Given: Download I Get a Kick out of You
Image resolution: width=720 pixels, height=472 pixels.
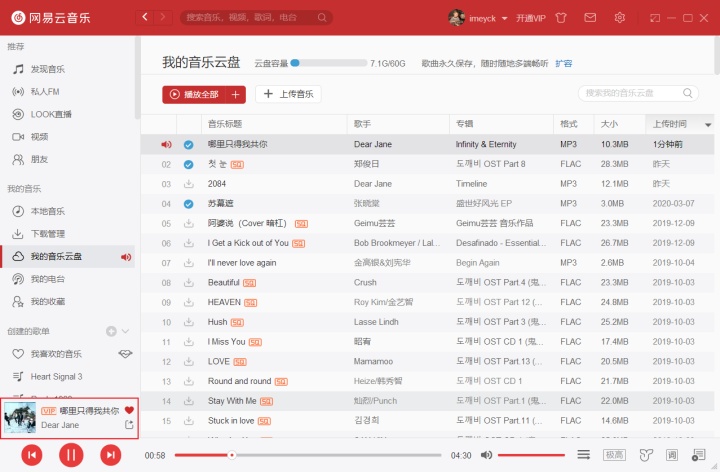Looking at the screenshot, I should [x=188, y=243].
